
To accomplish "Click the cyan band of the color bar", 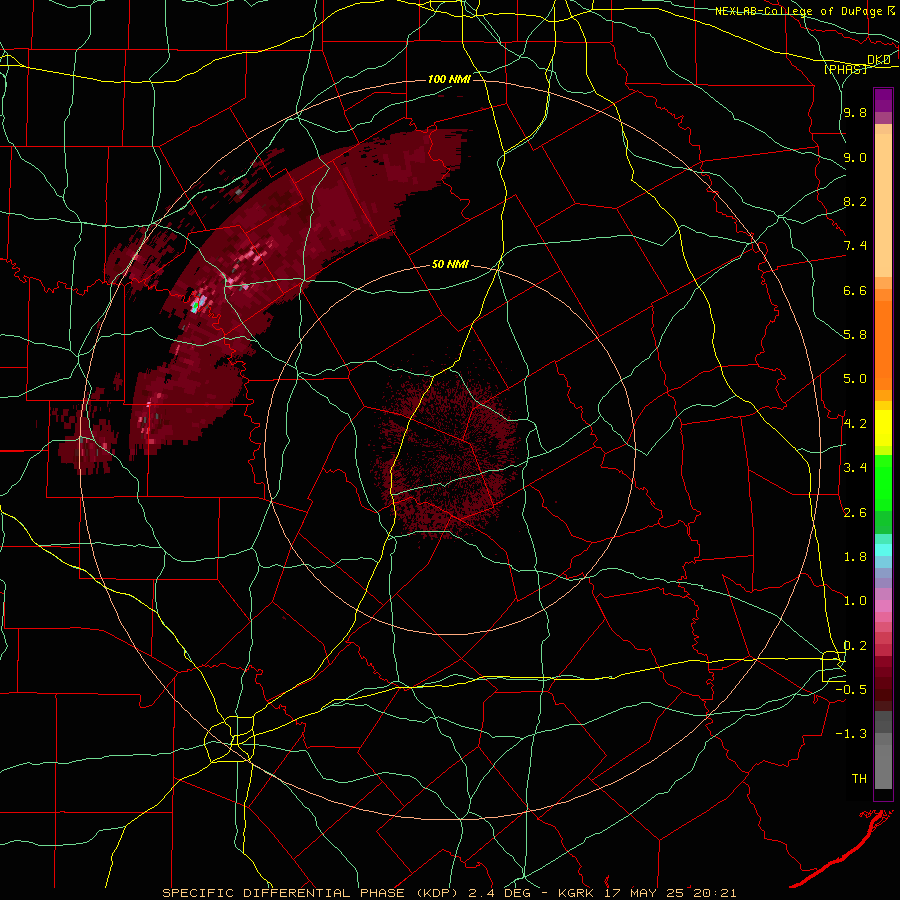I will click(883, 549).
